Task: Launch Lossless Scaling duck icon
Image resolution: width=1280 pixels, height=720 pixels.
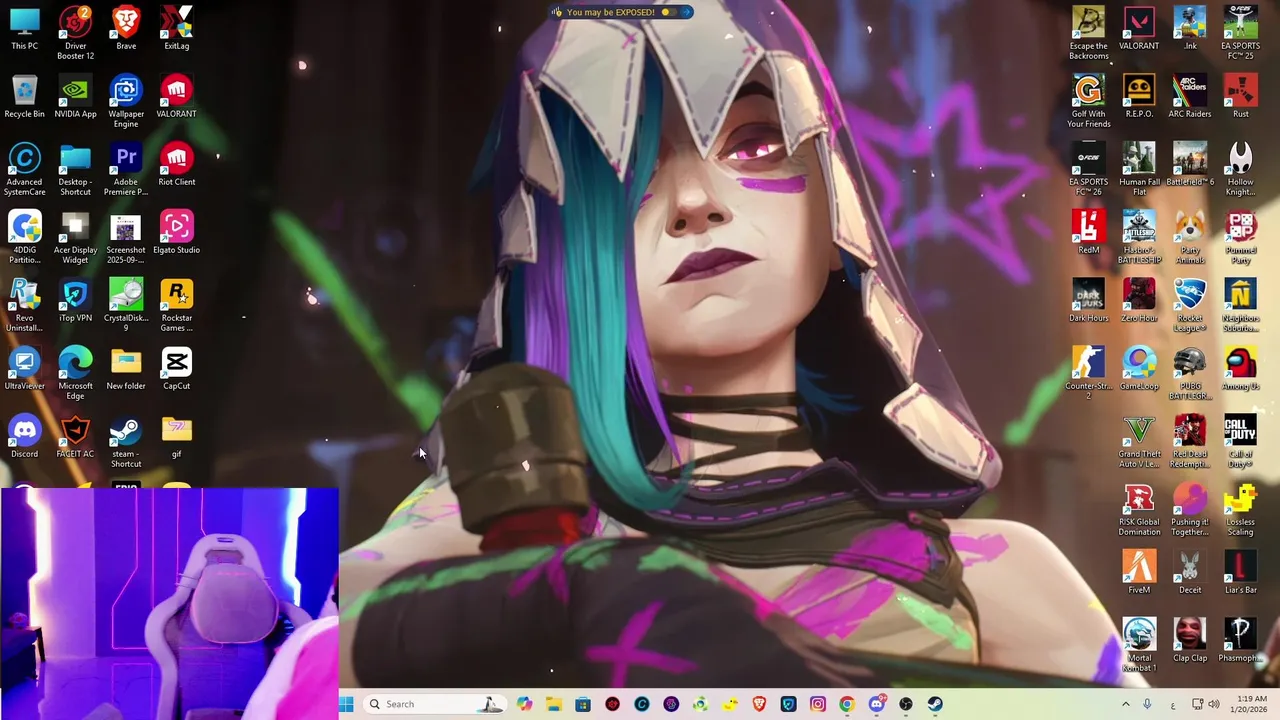Action: tap(1240, 509)
